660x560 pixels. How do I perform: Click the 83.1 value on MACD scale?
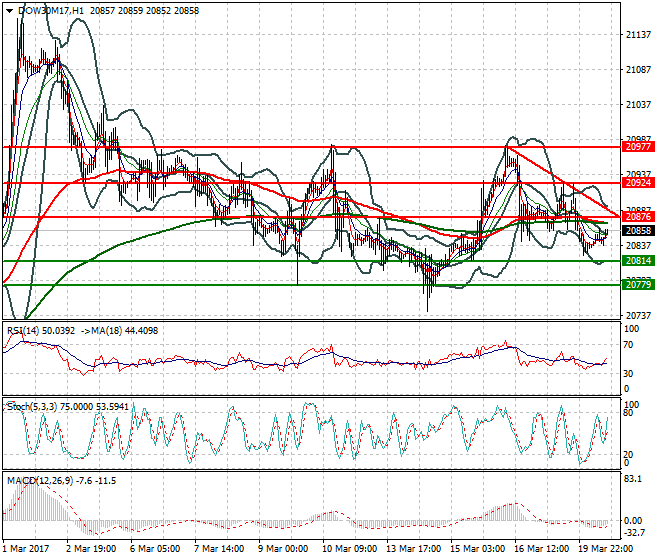632,480
